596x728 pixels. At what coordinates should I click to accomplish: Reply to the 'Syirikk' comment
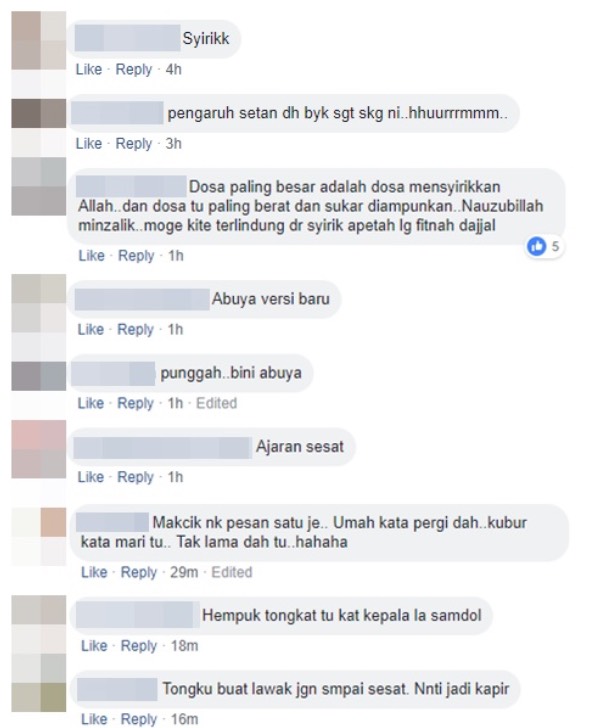tap(134, 70)
